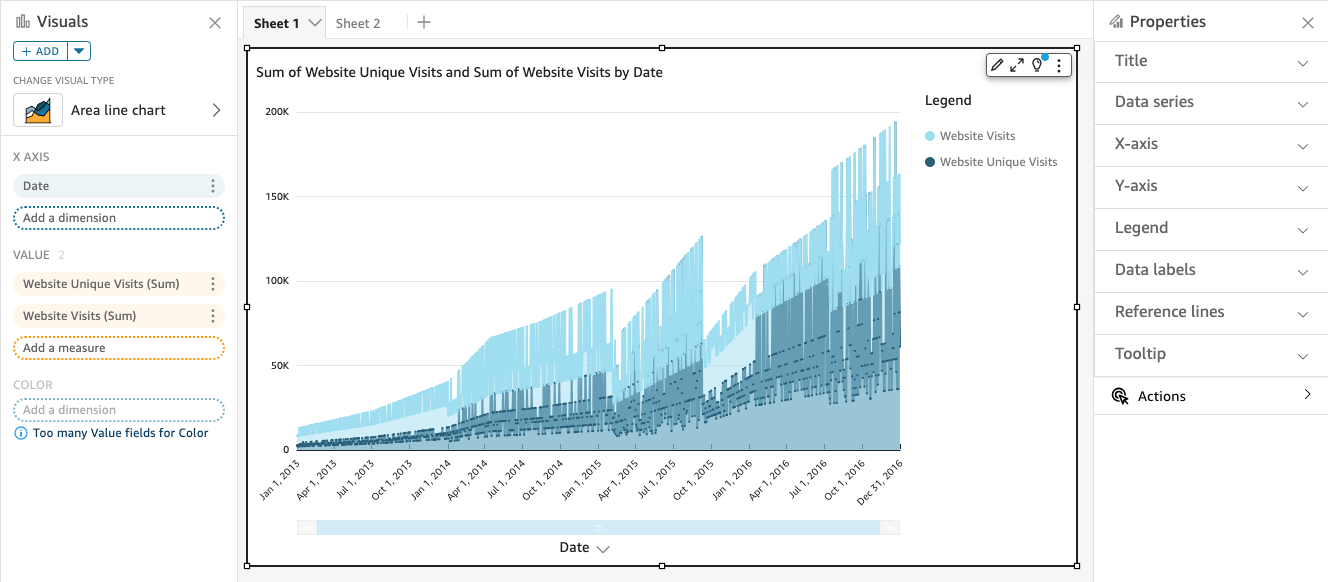Click the Website Unique Visits legend label
The image size is (1328, 582).
999,162
